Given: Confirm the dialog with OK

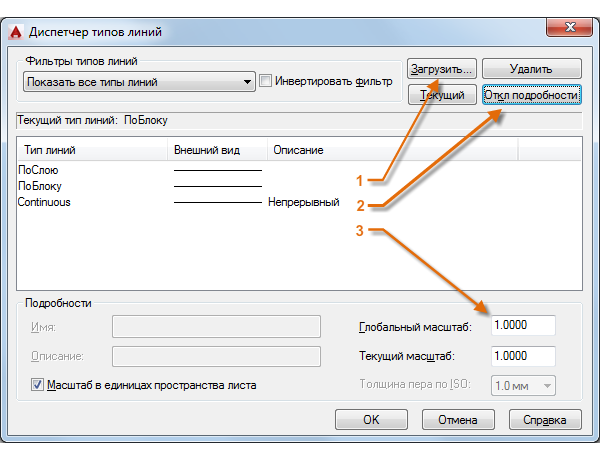Looking at the screenshot, I should [x=371, y=420].
